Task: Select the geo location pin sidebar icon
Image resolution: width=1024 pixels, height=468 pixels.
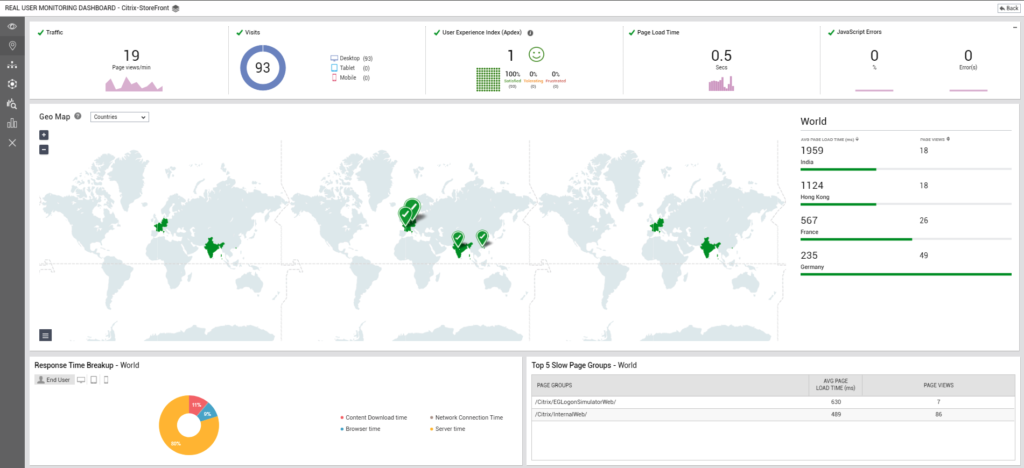Action: pos(12,46)
